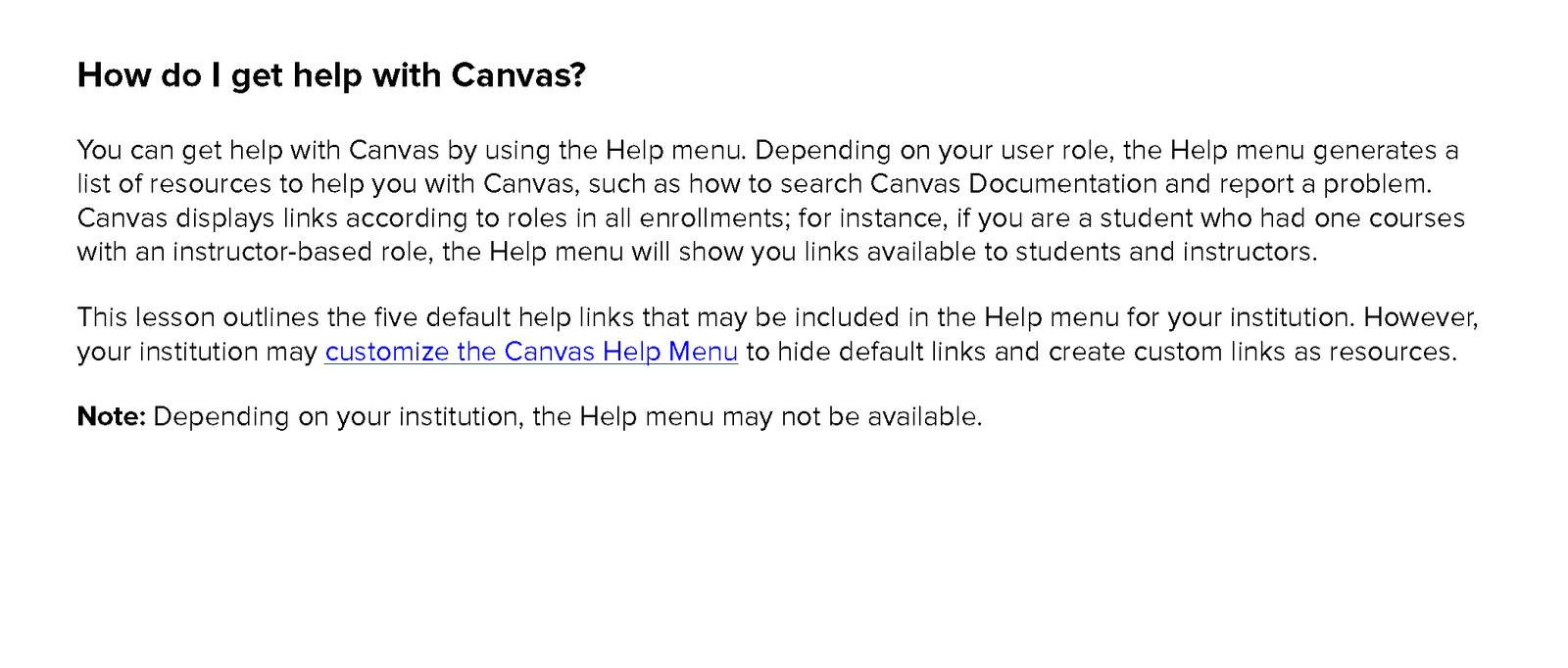Click the bold 'Note:' label

tap(112, 416)
